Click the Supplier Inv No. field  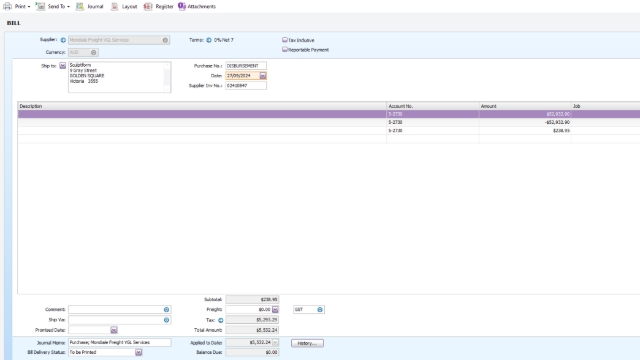point(246,85)
